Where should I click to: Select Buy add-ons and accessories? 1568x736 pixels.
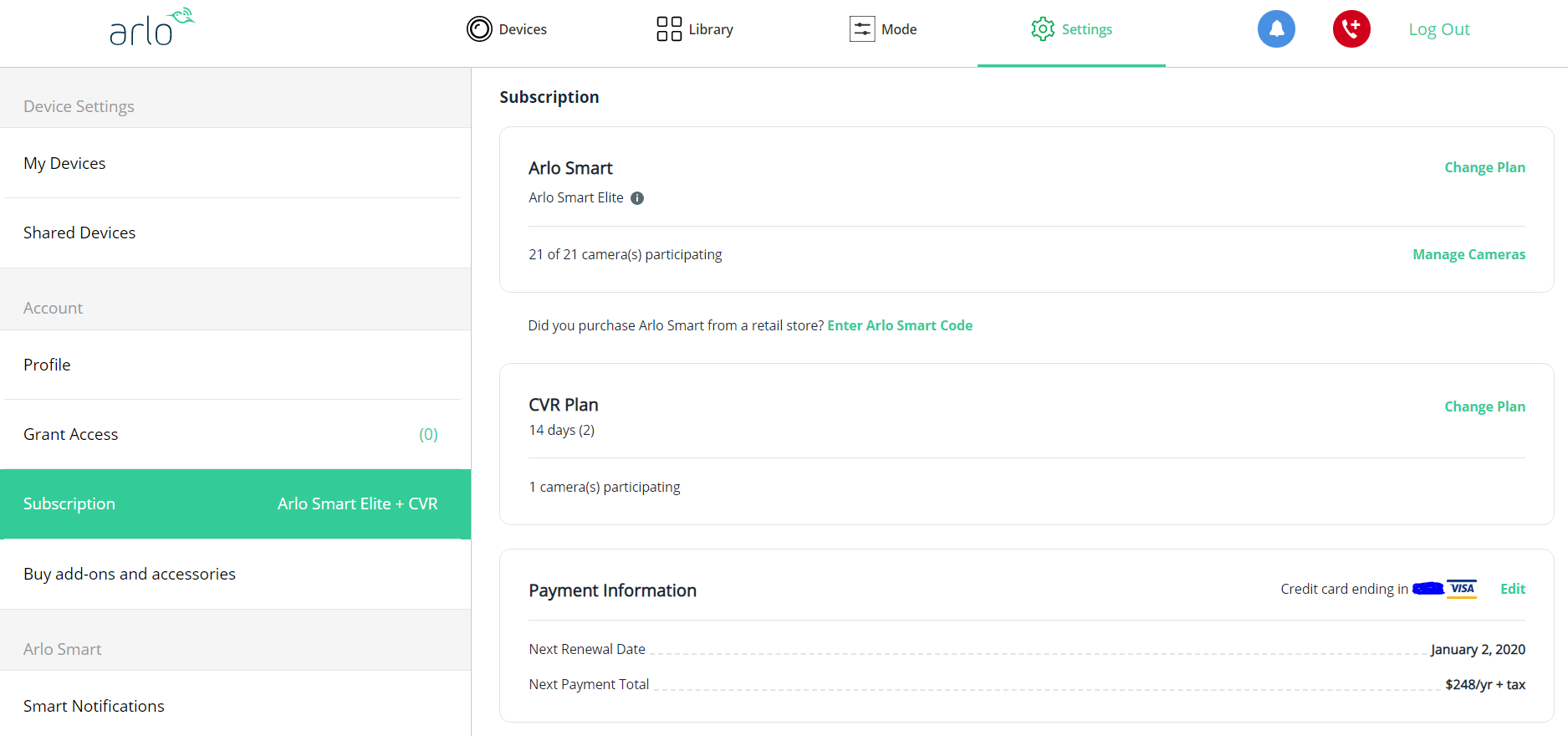coord(130,574)
